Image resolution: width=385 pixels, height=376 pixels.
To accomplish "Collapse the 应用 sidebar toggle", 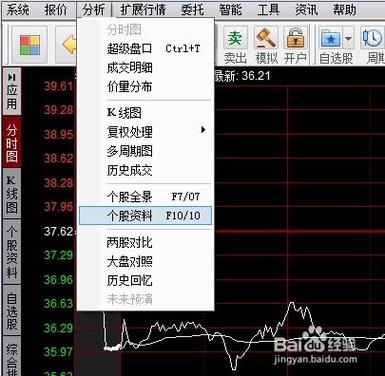I will click(12, 91).
